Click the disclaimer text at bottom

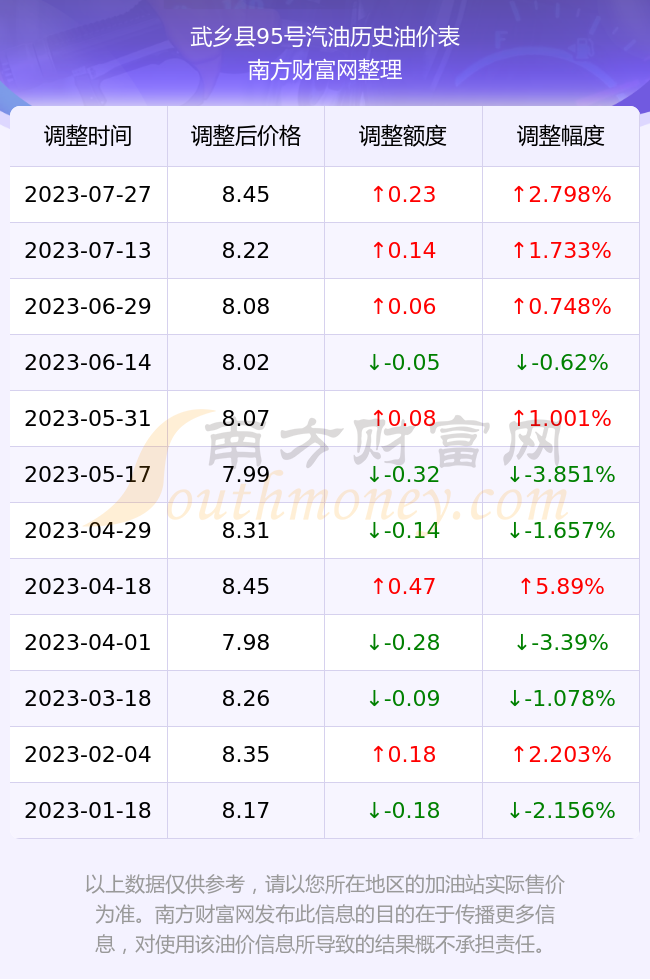325,914
